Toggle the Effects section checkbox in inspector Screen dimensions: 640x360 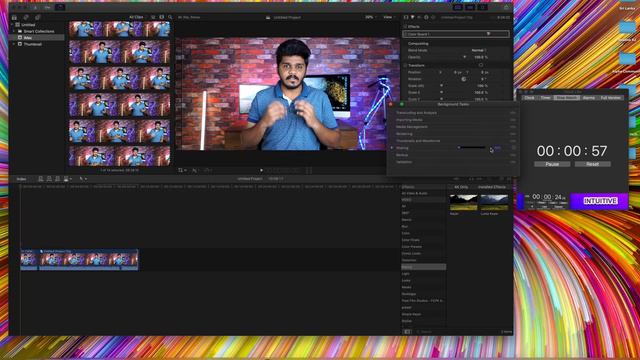[x=405, y=27]
